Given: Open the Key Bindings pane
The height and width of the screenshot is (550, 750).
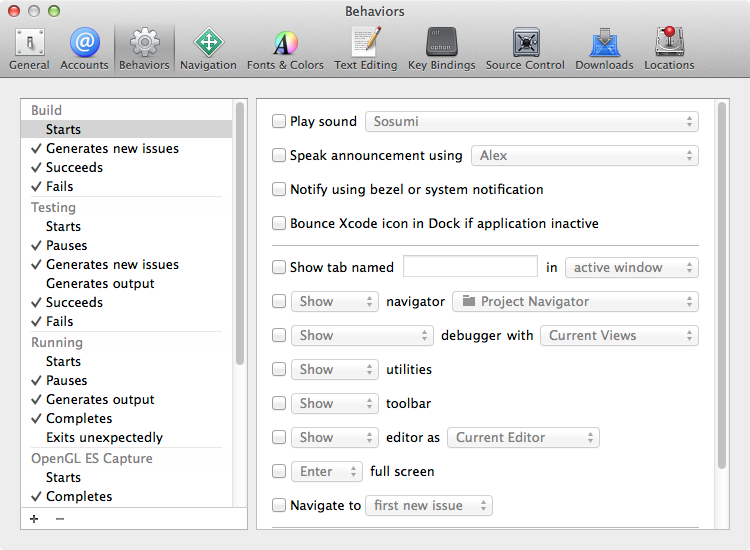Looking at the screenshot, I should (x=444, y=48).
